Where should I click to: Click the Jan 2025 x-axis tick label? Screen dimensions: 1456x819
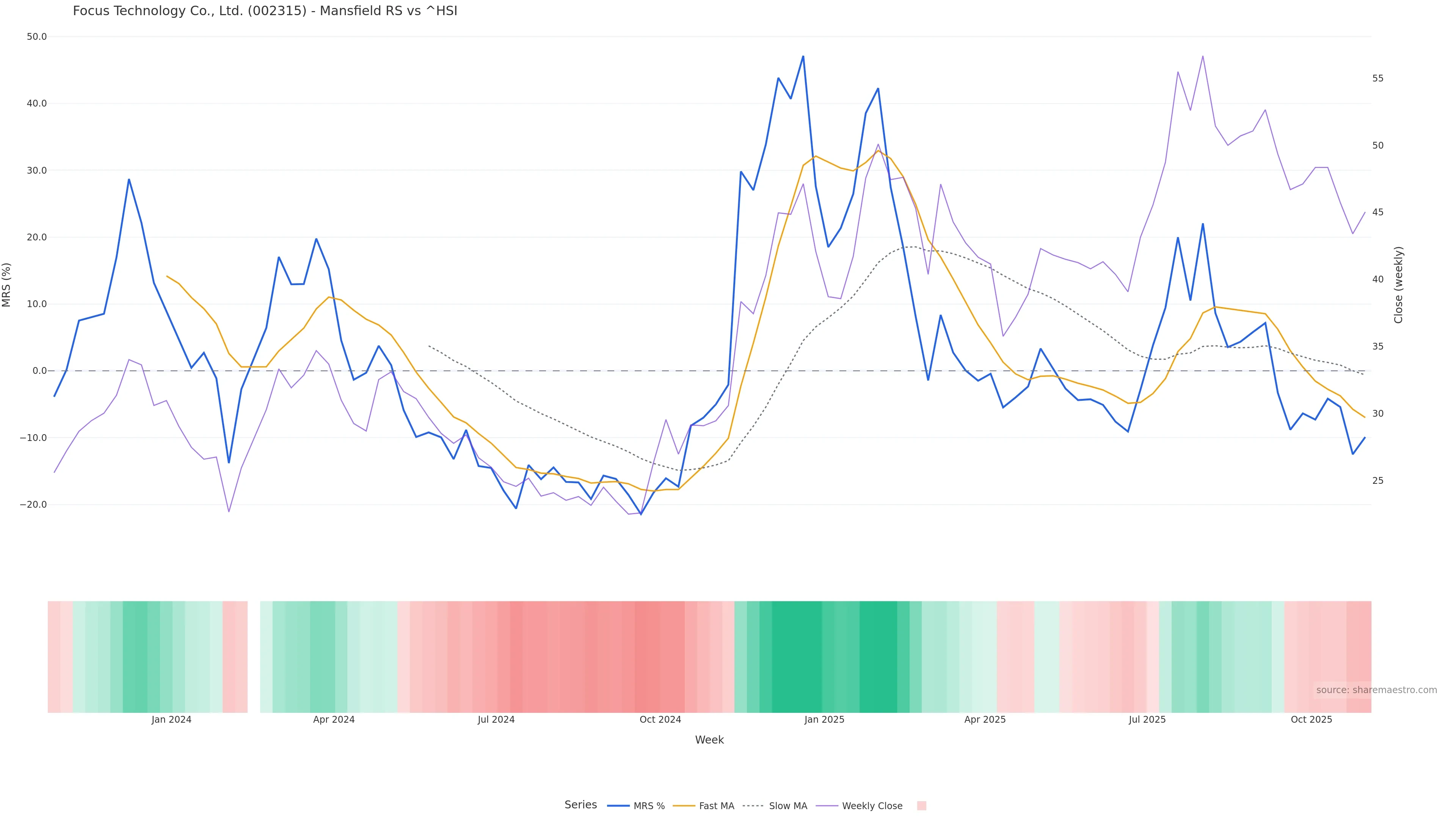[x=824, y=720]
